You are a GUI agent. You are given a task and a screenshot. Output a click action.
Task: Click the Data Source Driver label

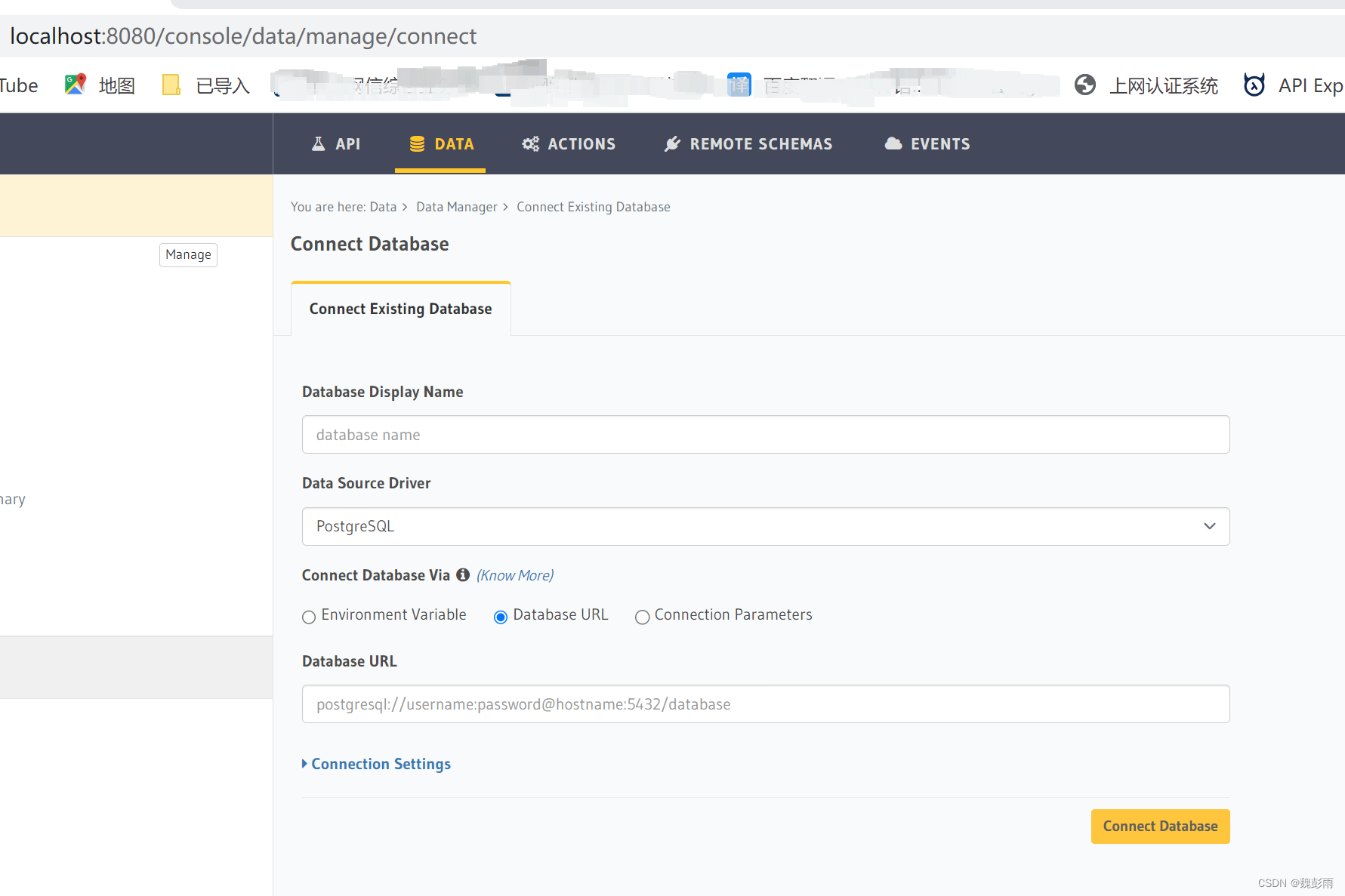click(366, 483)
